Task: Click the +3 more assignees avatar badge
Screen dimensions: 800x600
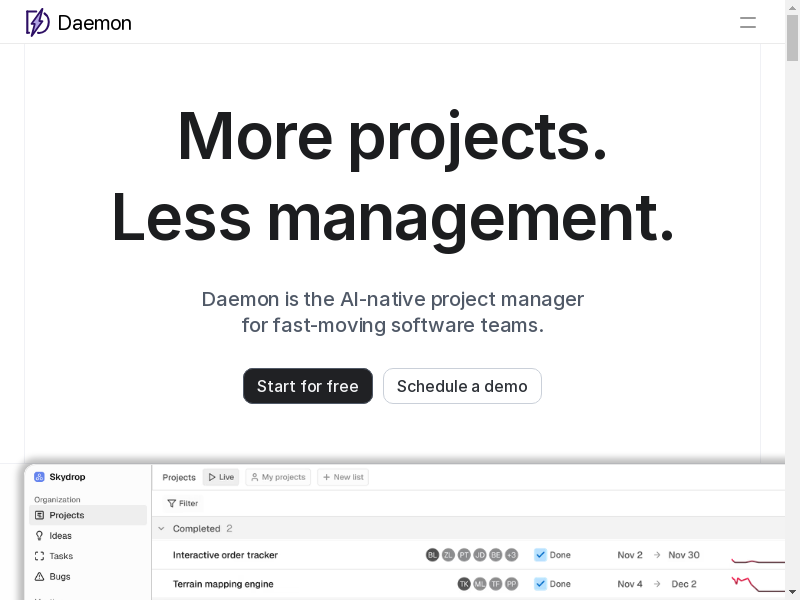Action: tap(511, 555)
